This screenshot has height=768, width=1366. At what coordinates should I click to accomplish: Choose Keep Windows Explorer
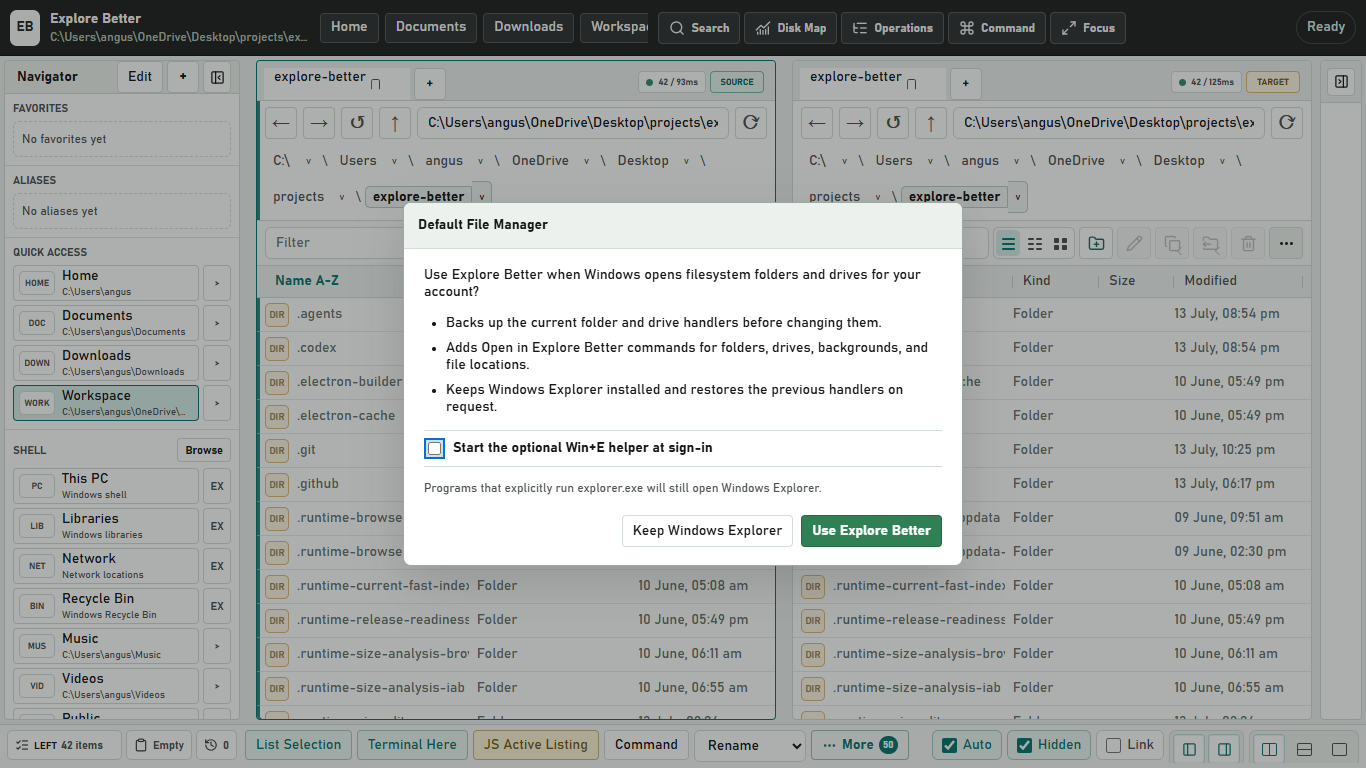click(707, 531)
